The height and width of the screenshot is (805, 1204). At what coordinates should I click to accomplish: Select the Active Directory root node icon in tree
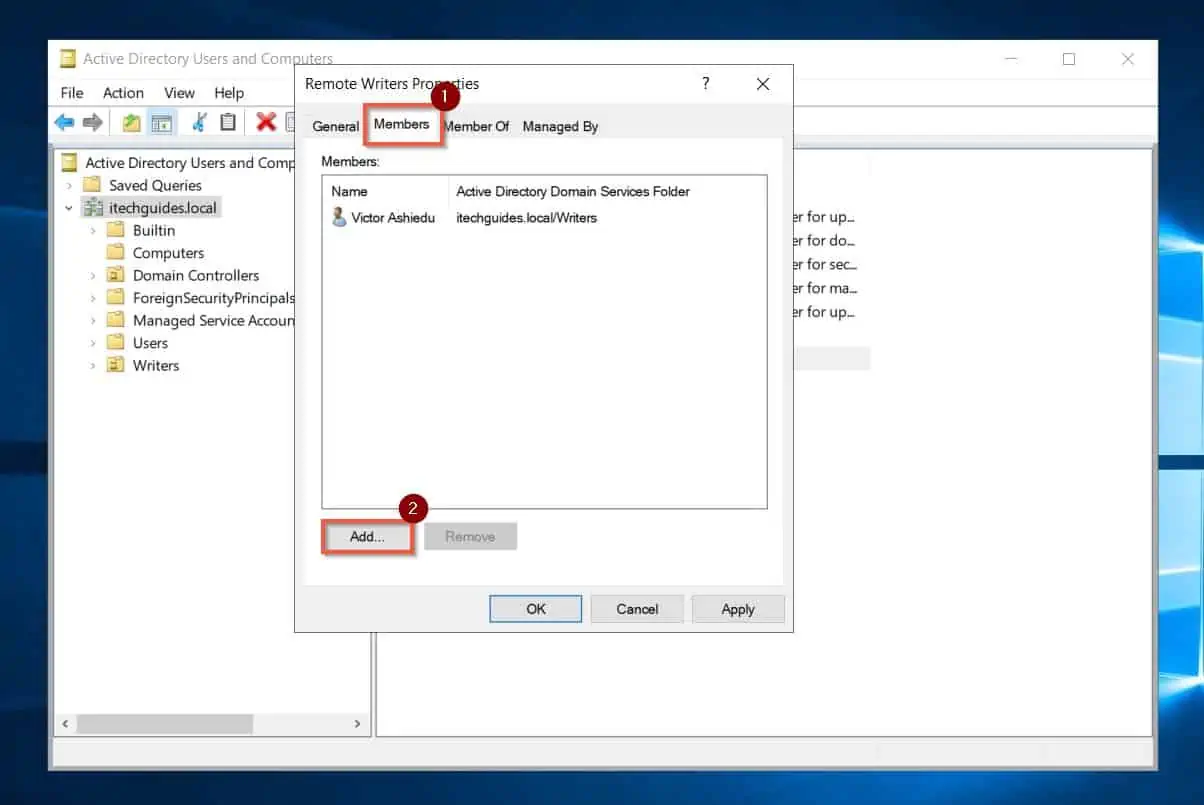[69, 162]
